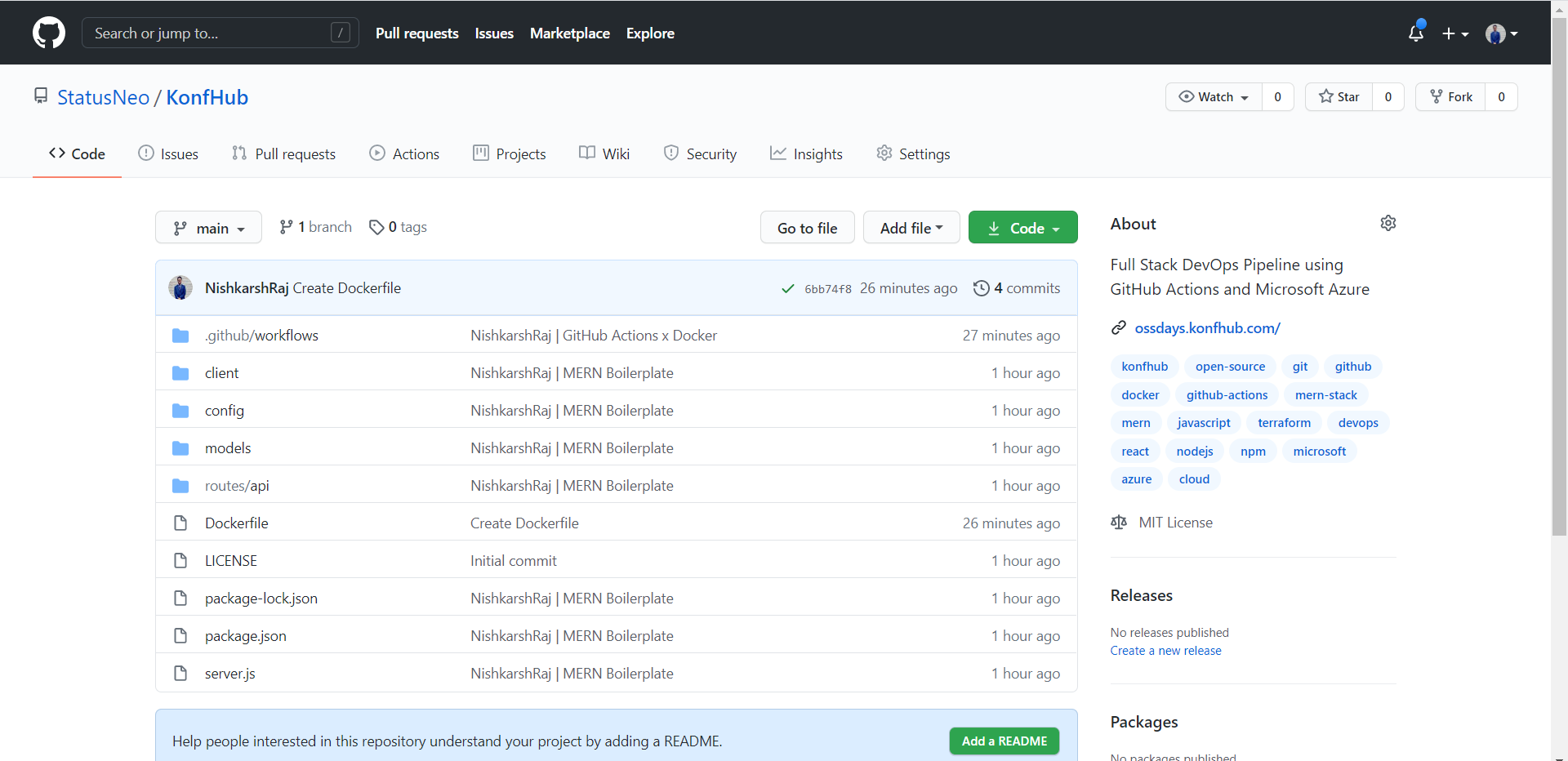Select the azure topic tag
1568x761 pixels.
click(x=1136, y=479)
